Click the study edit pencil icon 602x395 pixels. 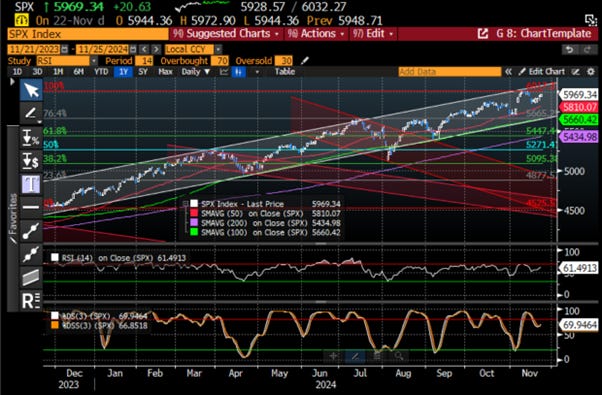tap(305, 61)
